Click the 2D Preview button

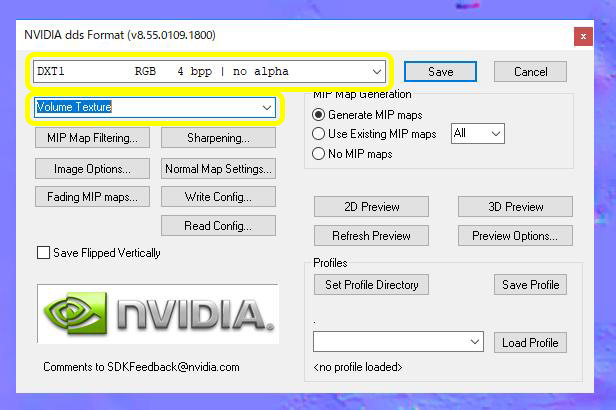pyautogui.click(x=371, y=207)
